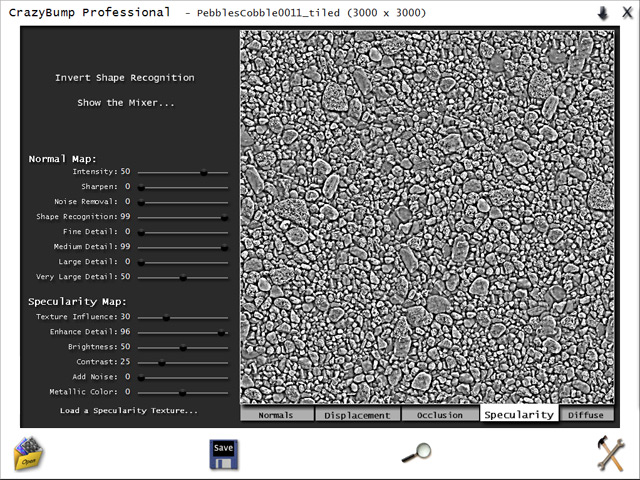Click the down arrow in title bar
640x480 pixels.
pos(602,13)
